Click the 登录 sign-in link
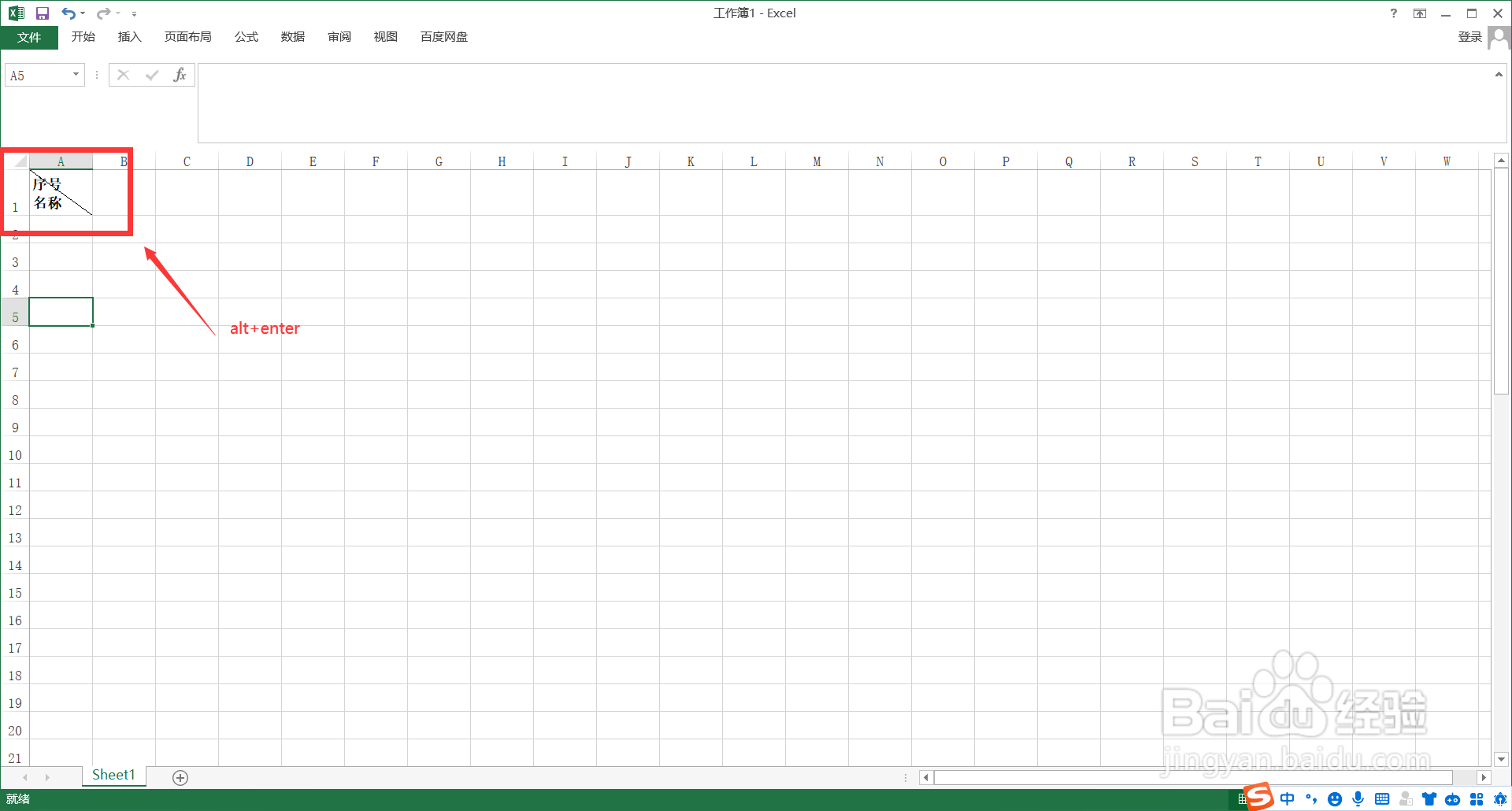This screenshot has height=811, width=1512. [x=1469, y=37]
